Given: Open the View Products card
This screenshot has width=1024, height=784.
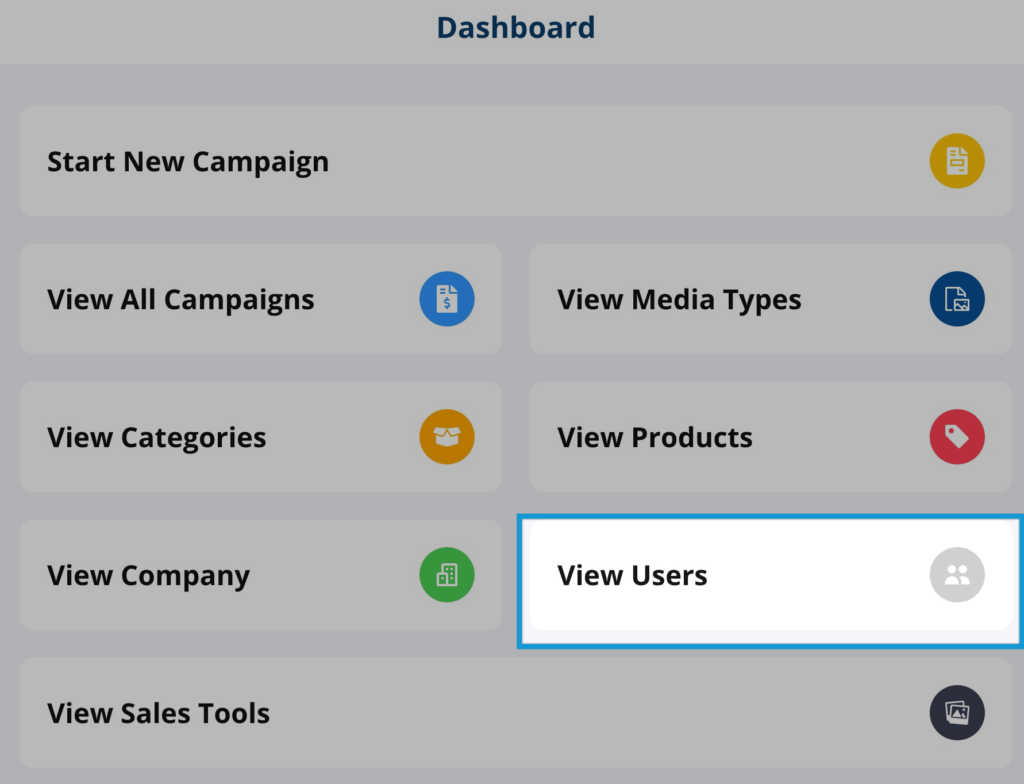Looking at the screenshot, I should pyautogui.click(x=771, y=436).
